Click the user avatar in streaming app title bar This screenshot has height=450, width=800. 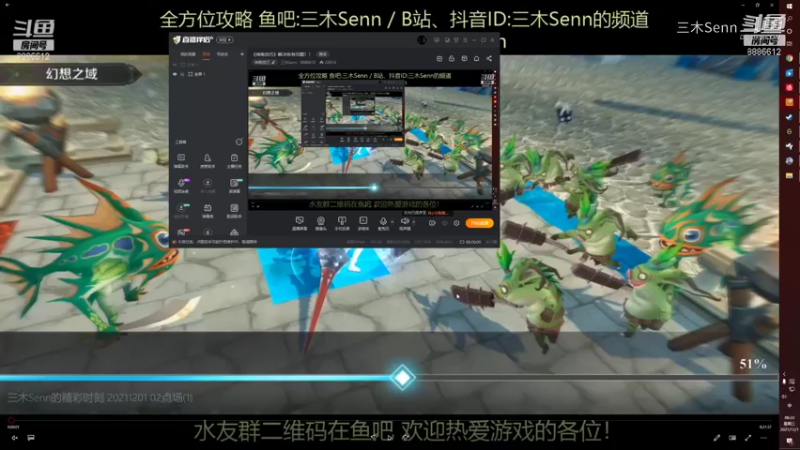click(421, 40)
